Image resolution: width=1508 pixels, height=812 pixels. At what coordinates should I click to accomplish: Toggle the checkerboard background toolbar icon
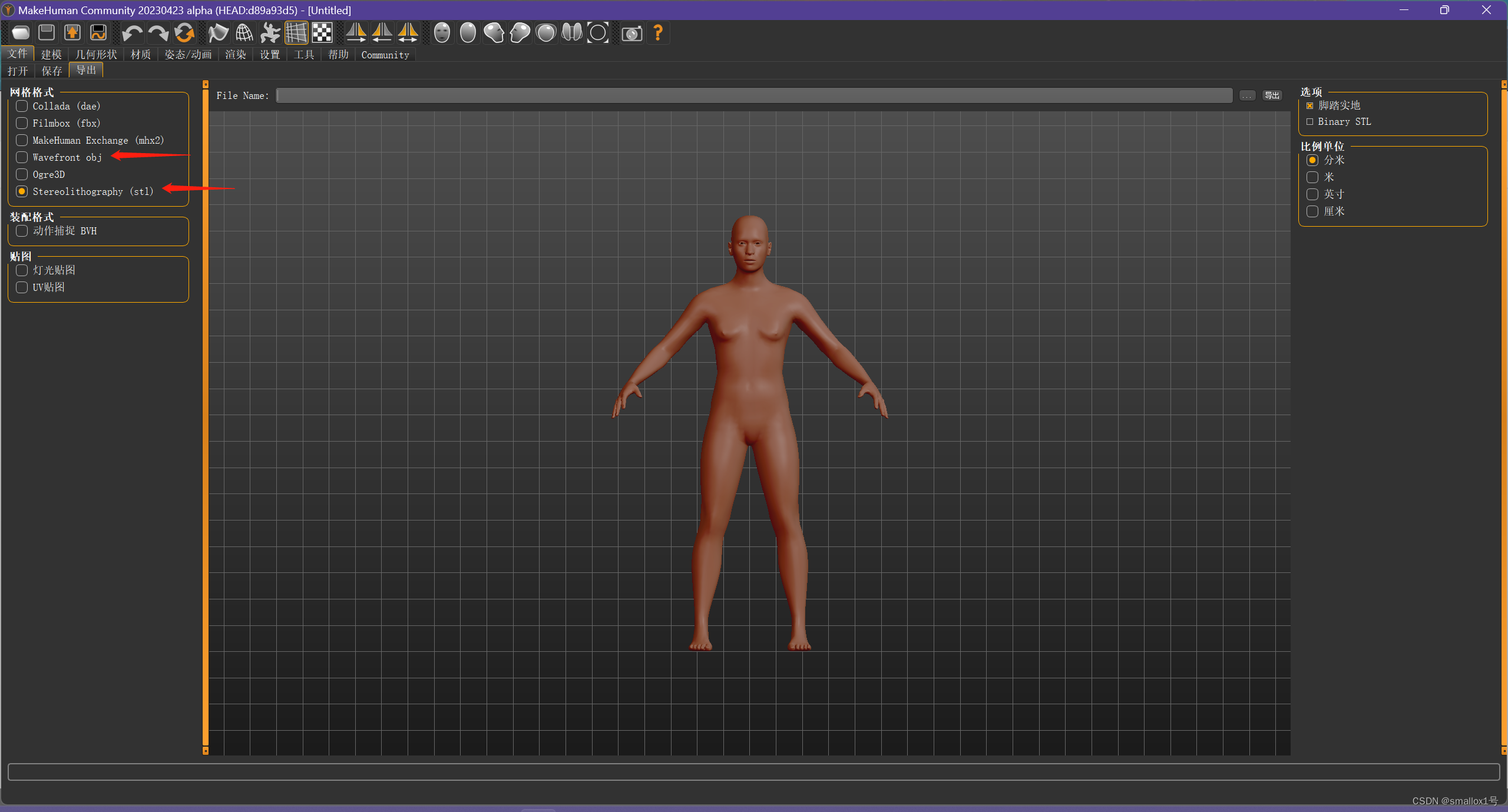(x=322, y=33)
